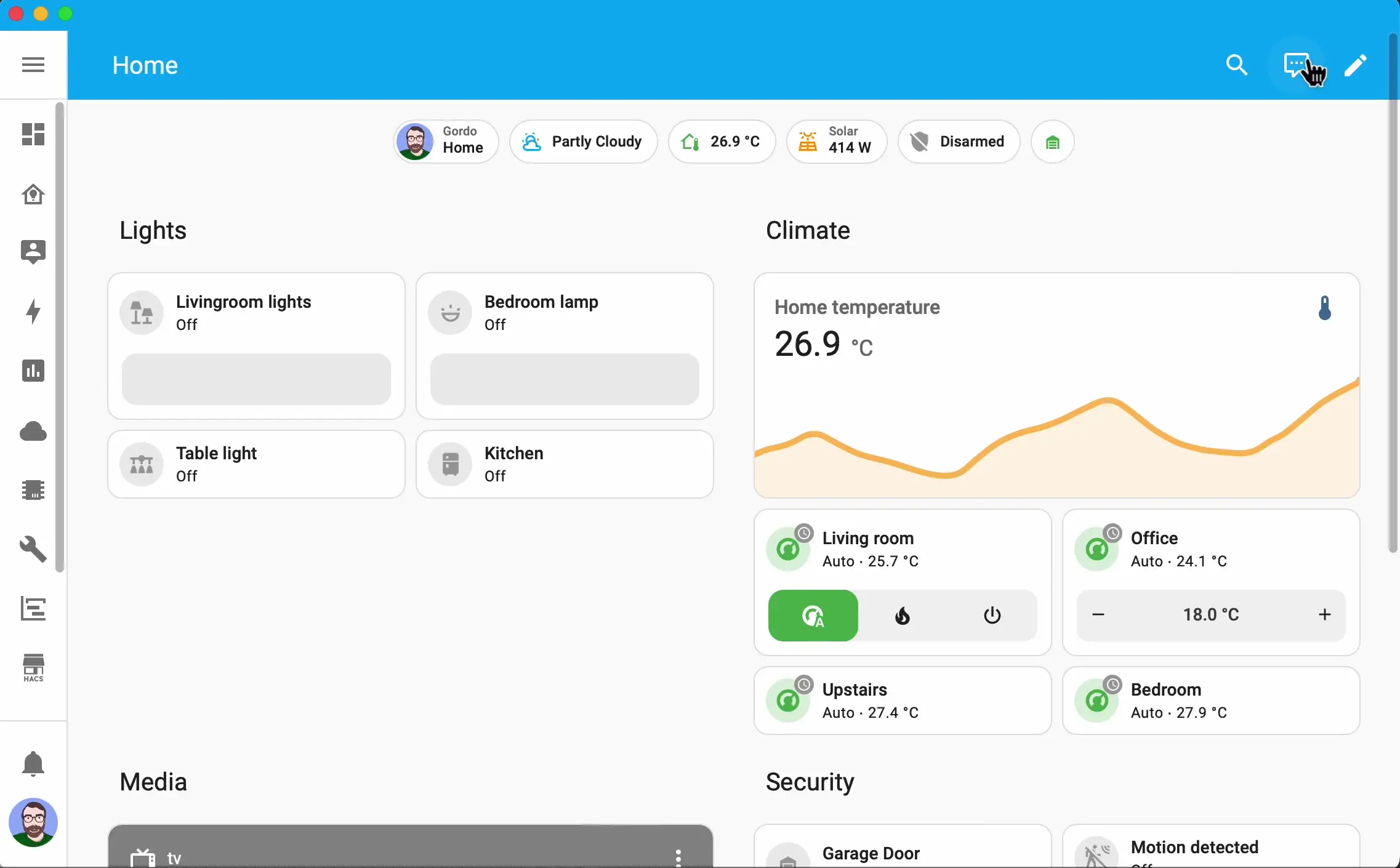This screenshot has height=868, width=1400.
Task: Toggle the Bedroom lamp on
Action: [x=565, y=380]
